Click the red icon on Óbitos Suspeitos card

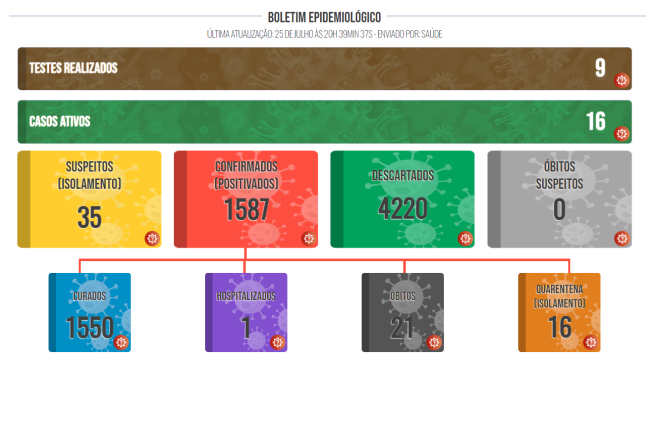click(622, 238)
